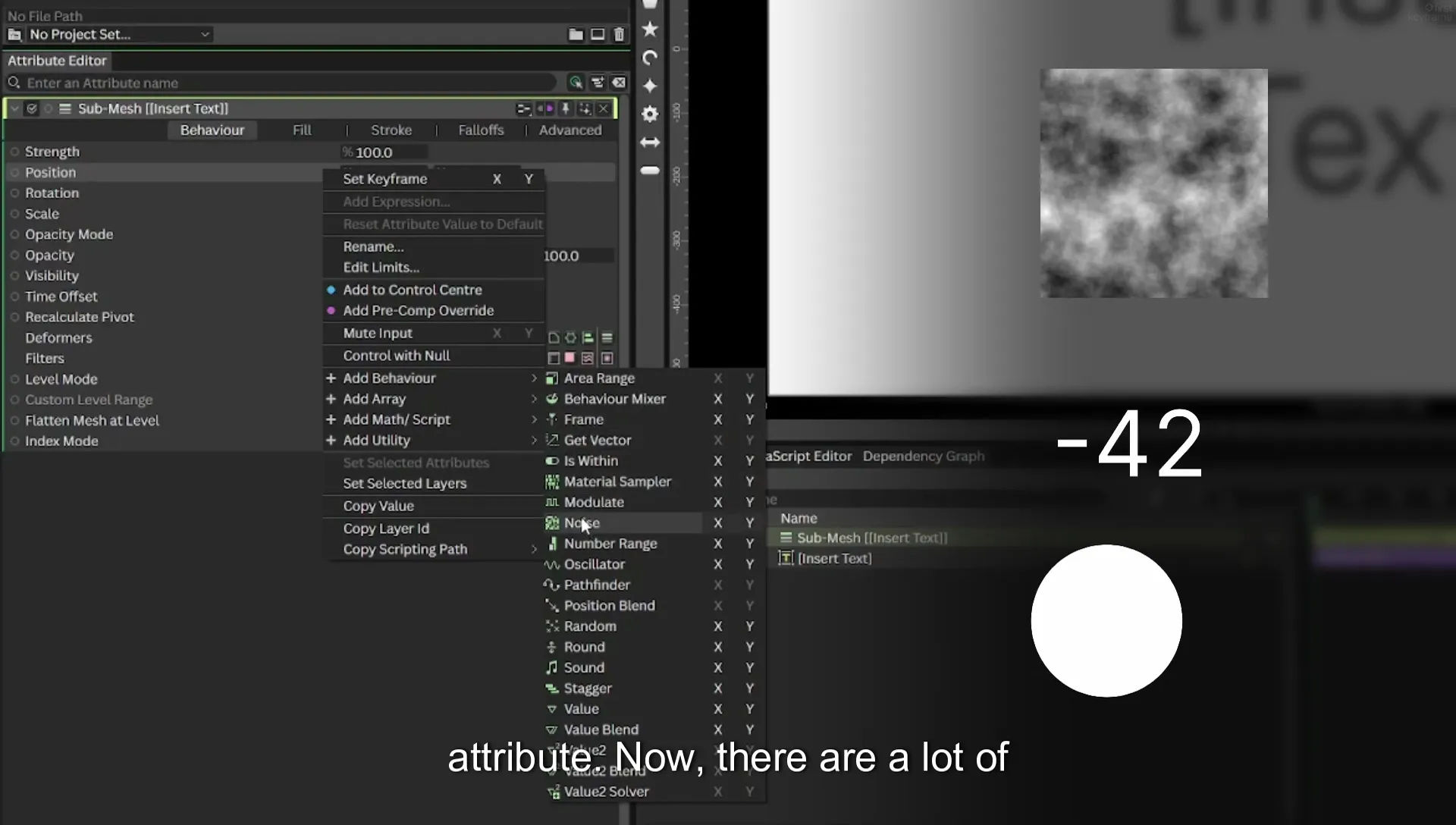The width and height of the screenshot is (1456, 825).
Task: Switch to the Fill tab
Action: click(302, 130)
